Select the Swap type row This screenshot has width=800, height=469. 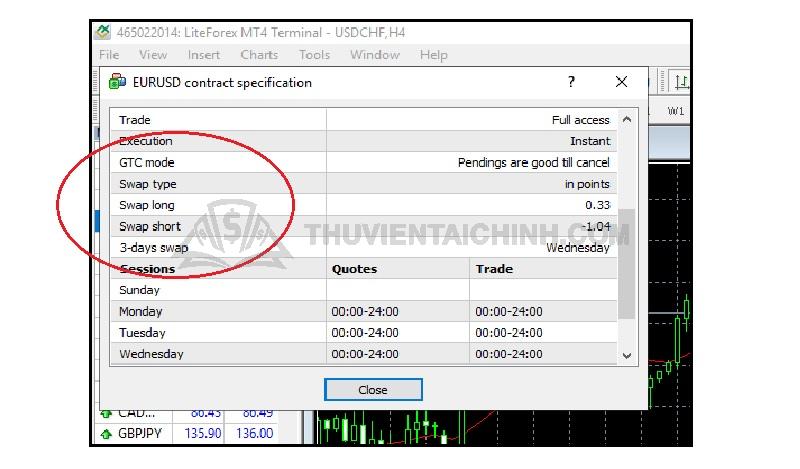(x=364, y=184)
